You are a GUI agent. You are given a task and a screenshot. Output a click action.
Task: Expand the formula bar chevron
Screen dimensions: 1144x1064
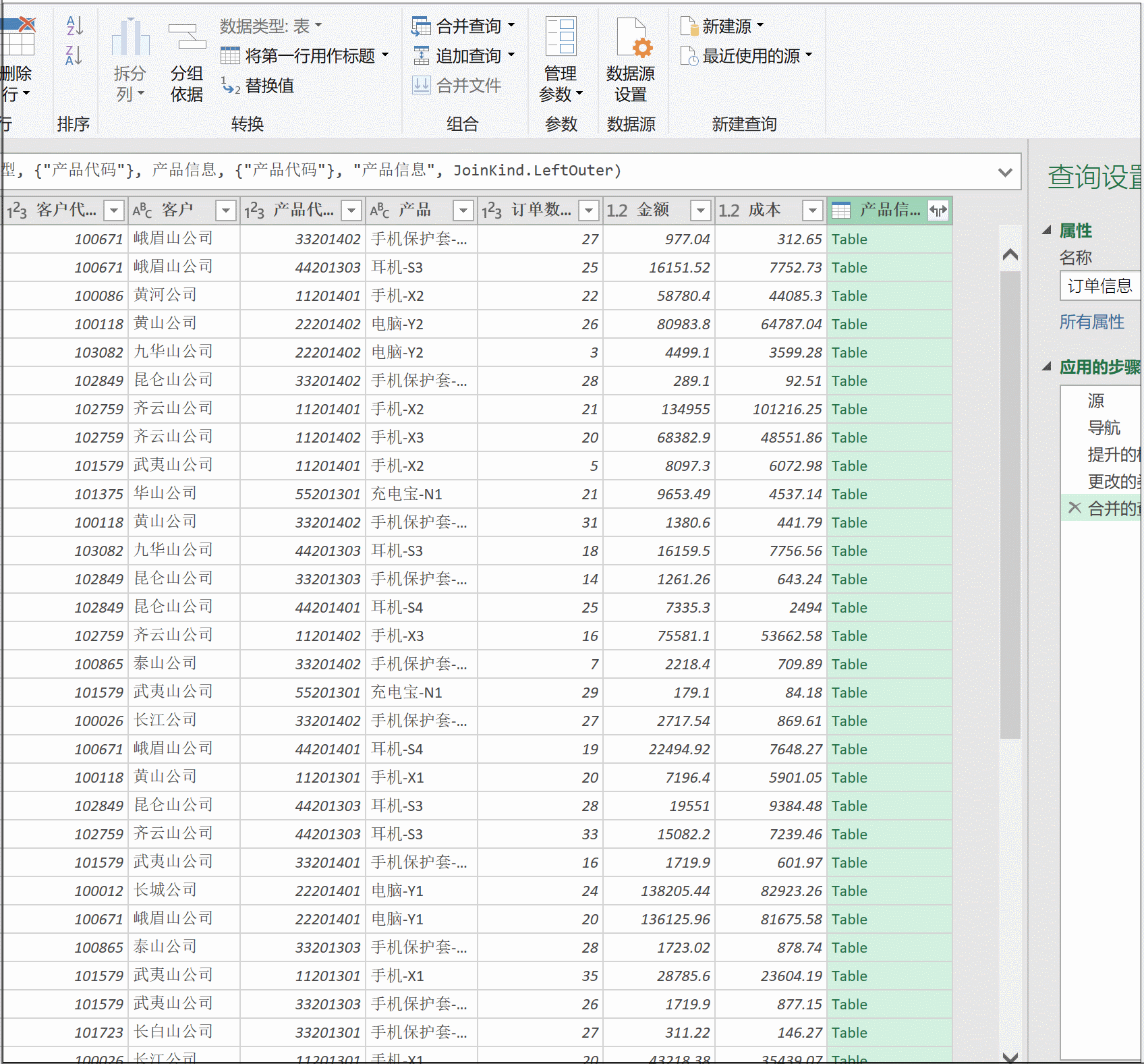coord(1005,172)
